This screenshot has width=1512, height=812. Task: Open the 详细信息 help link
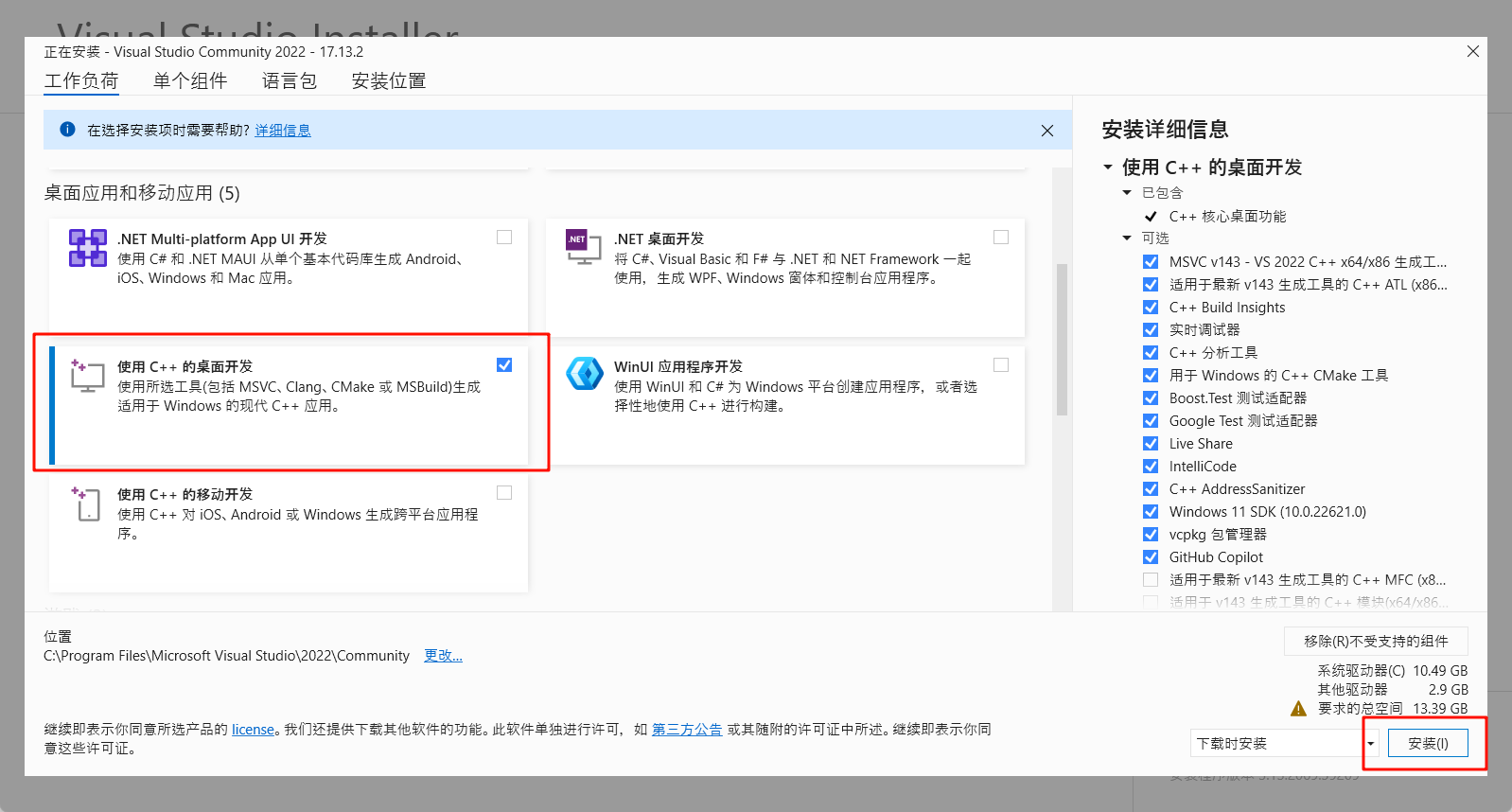coord(283,131)
